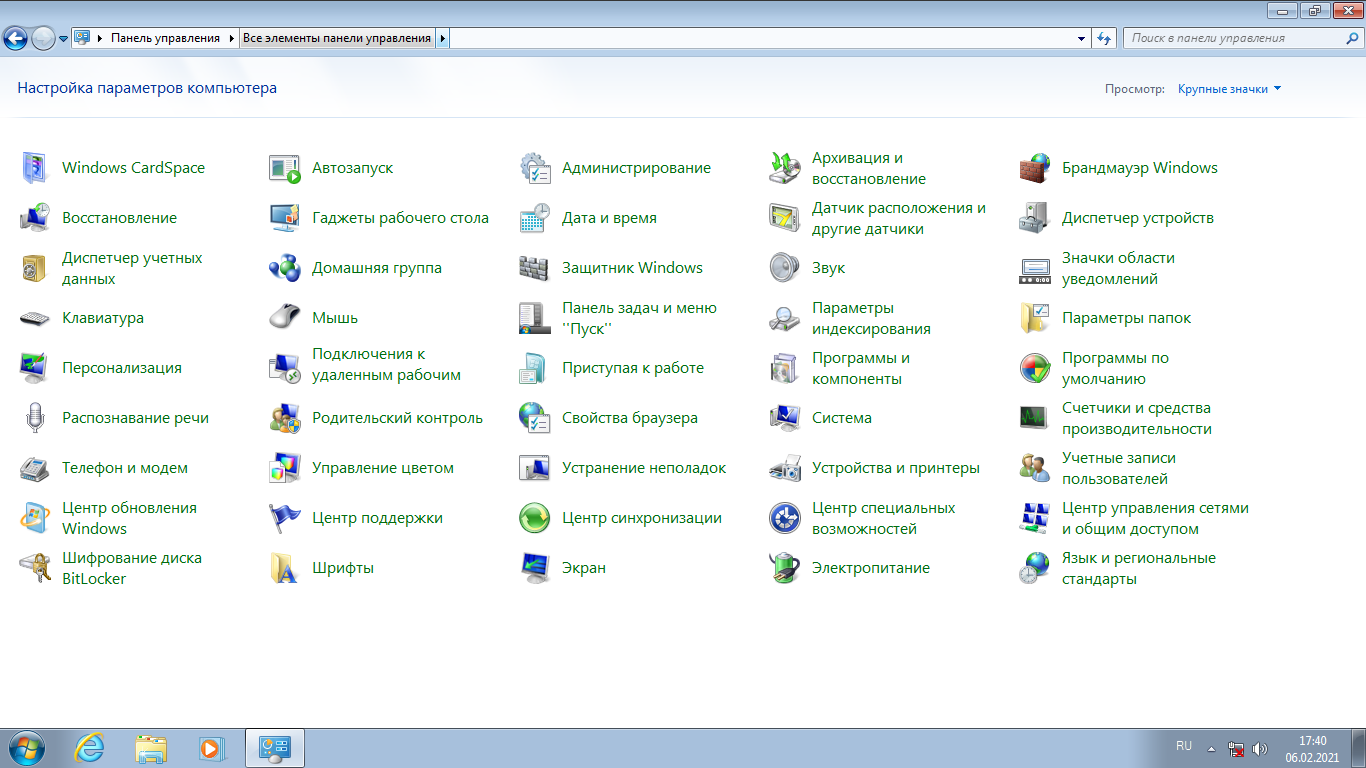Image resolution: width=1366 pixels, height=768 pixels.
Task: Click the Клавиатура keyboard icon
Action: [x=35, y=318]
